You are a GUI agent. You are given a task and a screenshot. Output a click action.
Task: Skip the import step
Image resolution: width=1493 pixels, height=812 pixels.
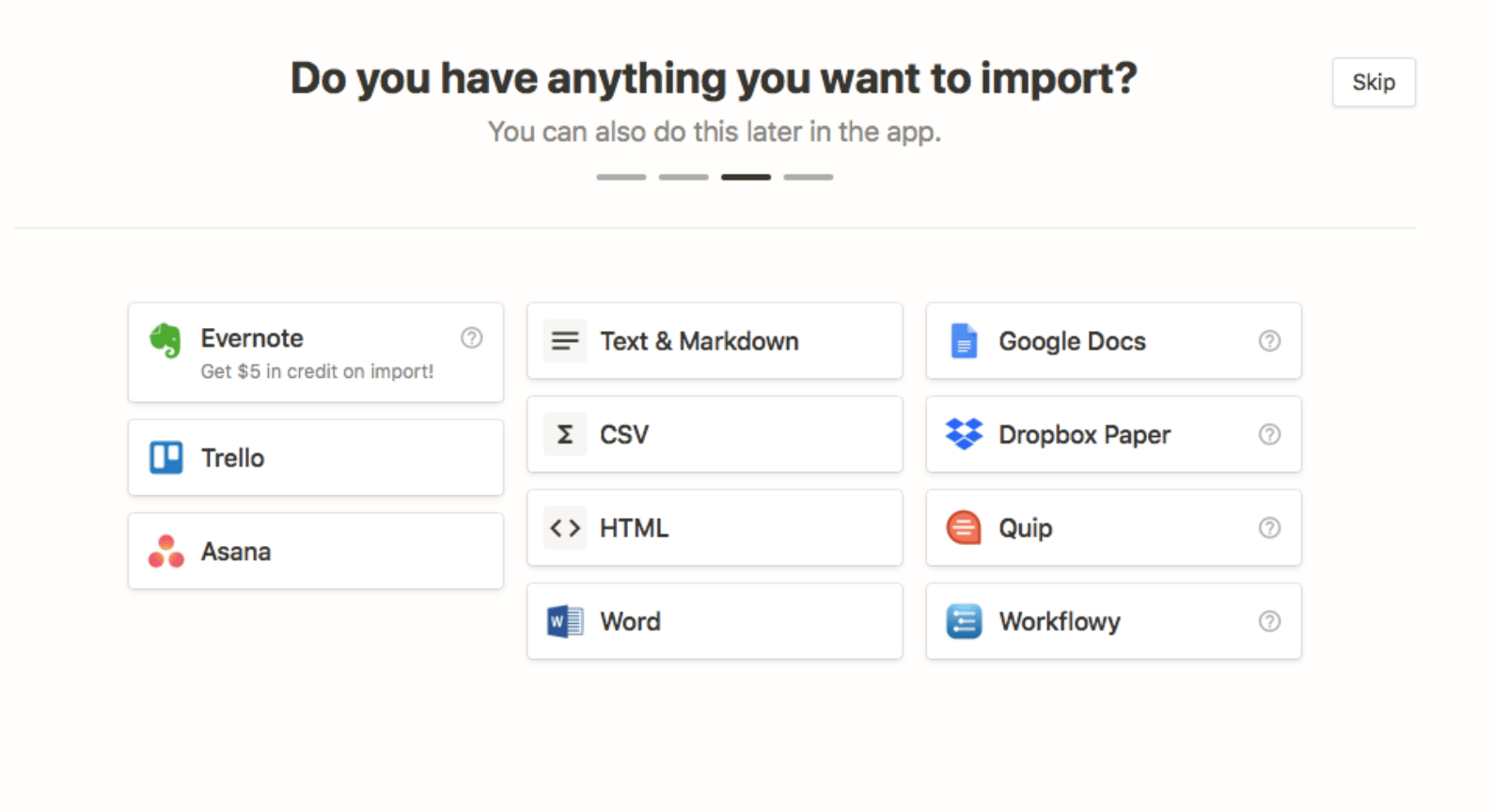(x=1373, y=83)
